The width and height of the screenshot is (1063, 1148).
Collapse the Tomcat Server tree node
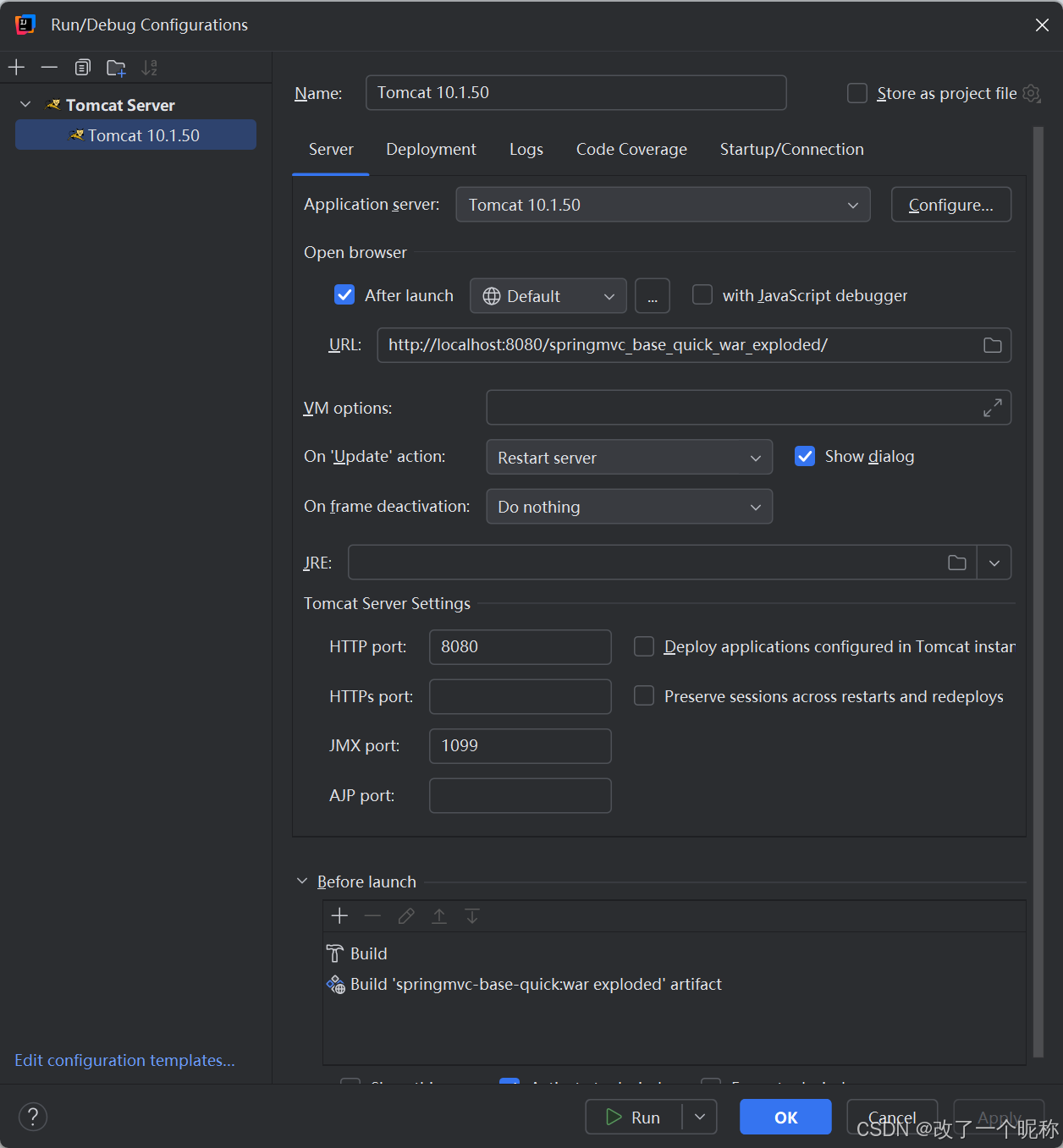click(25, 104)
